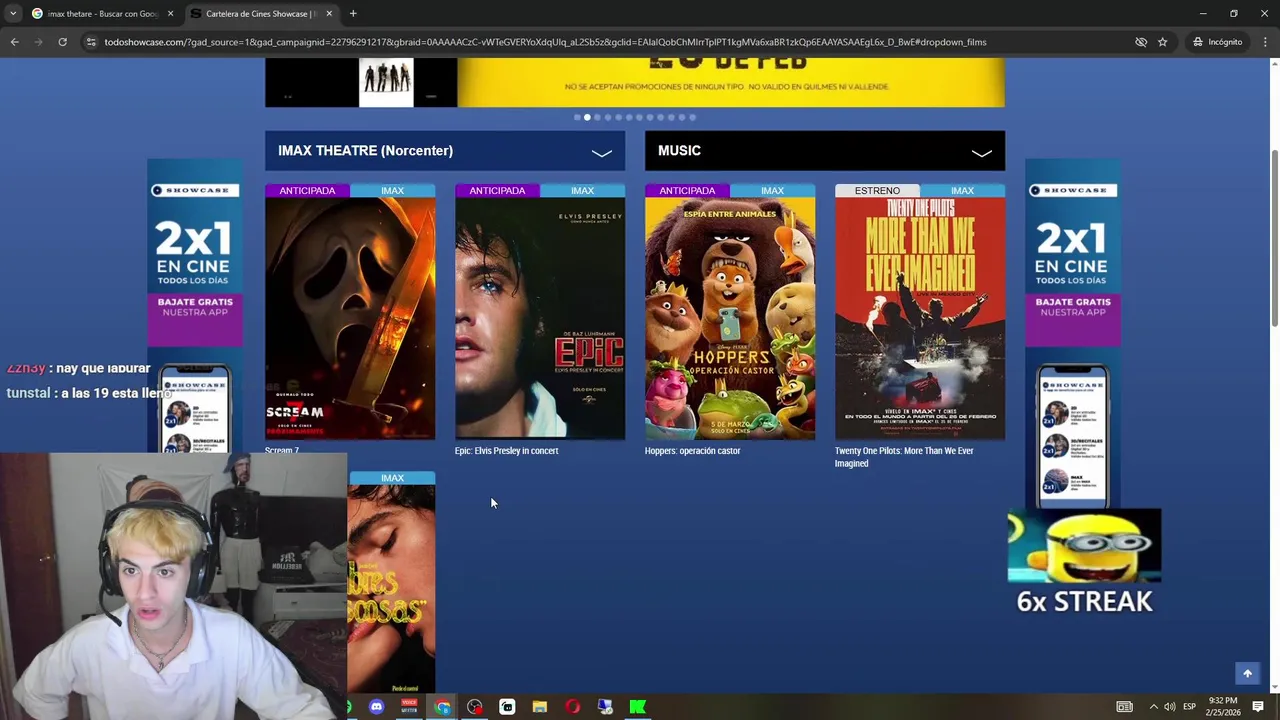The height and width of the screenshot is (720, 1280).
Task: Click 'Epic: Elvis Presley in concert' title link
Action: click(506, 451)
